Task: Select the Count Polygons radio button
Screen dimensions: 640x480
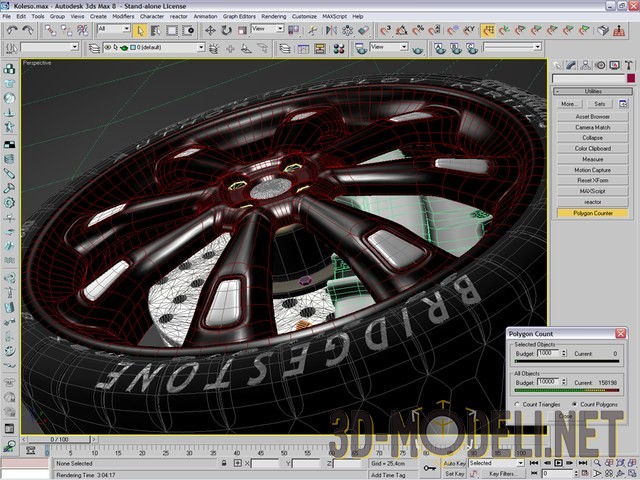Action: click(x=574, y=404)
